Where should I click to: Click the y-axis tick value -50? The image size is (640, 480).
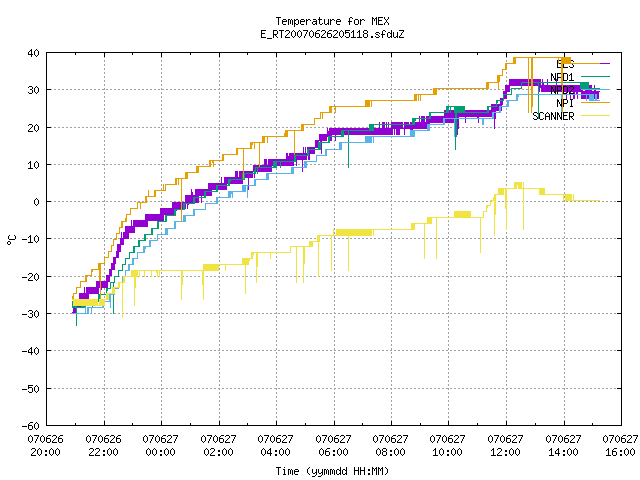coord(31,389)
